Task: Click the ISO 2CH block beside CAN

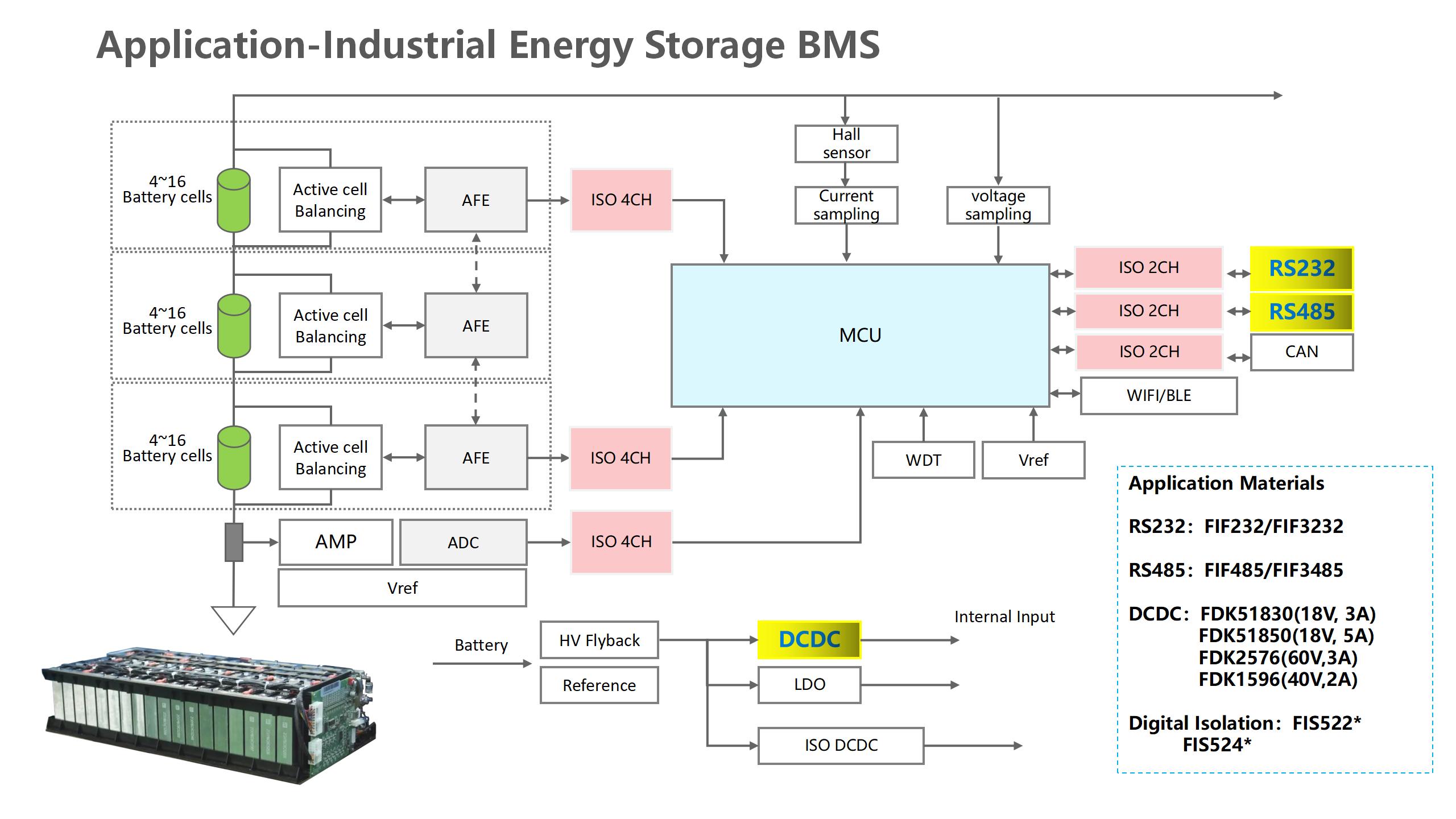Action: 1148,352
